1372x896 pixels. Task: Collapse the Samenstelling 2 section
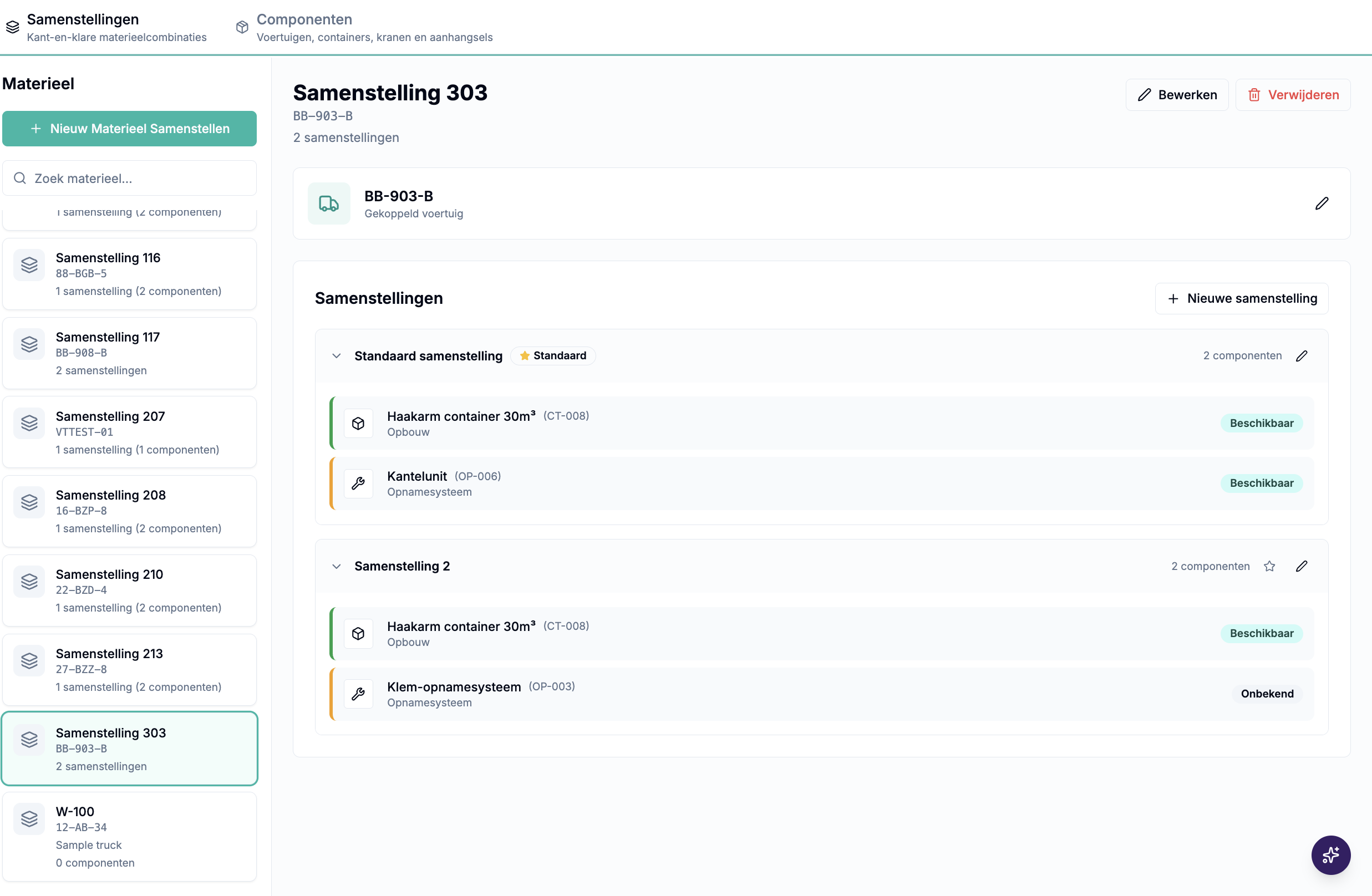pos(336,567)
